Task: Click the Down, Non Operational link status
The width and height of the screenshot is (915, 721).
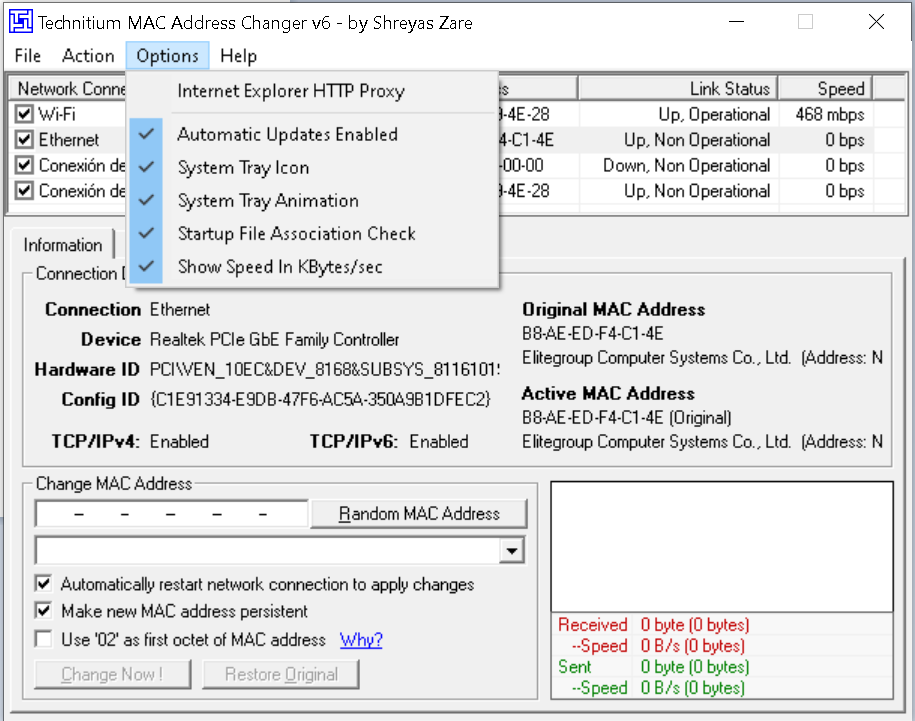Action: (x=686, y=166)
